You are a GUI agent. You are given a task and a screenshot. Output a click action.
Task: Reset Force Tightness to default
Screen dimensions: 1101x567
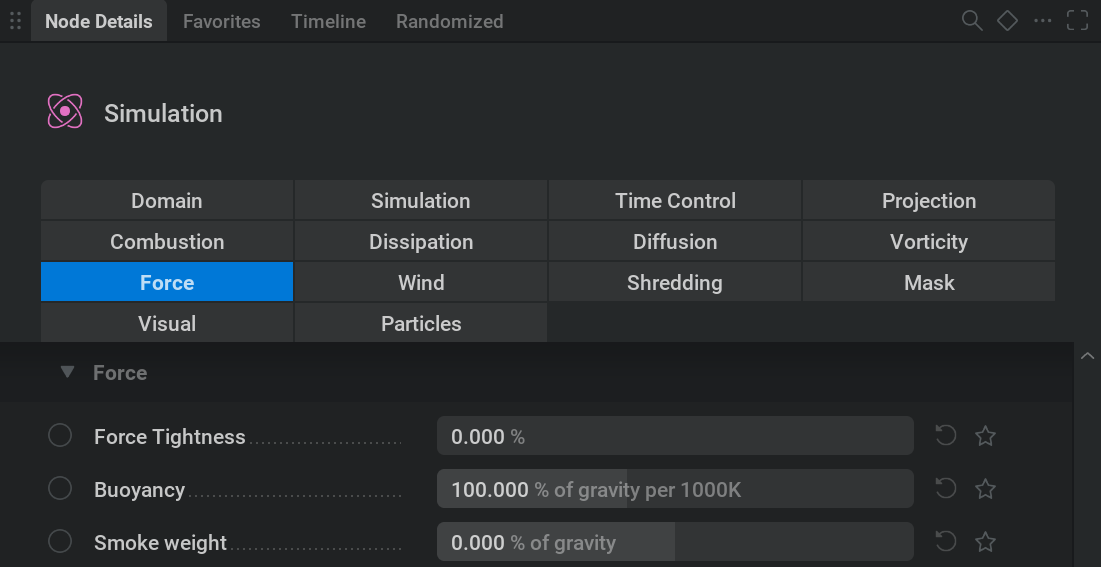[x=945, y=436]
